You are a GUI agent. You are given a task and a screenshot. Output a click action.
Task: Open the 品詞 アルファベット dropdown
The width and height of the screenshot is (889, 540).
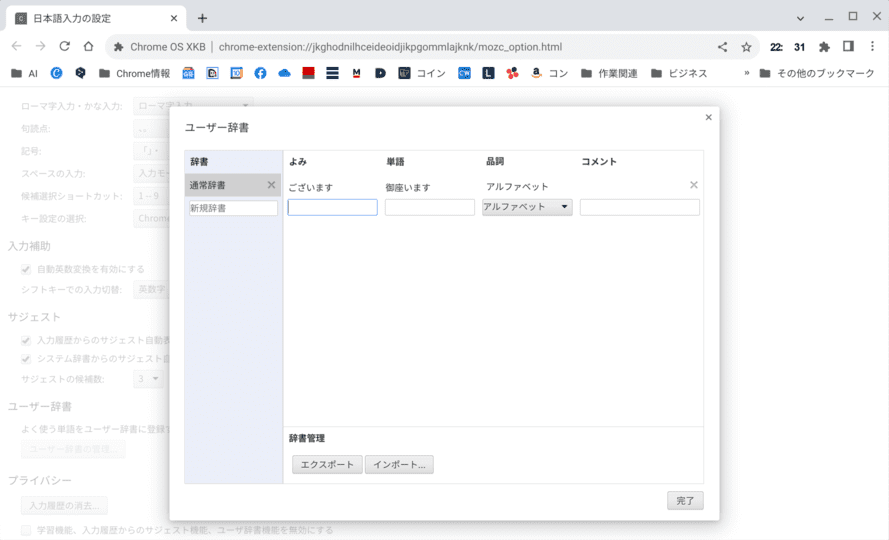(527, 207)
